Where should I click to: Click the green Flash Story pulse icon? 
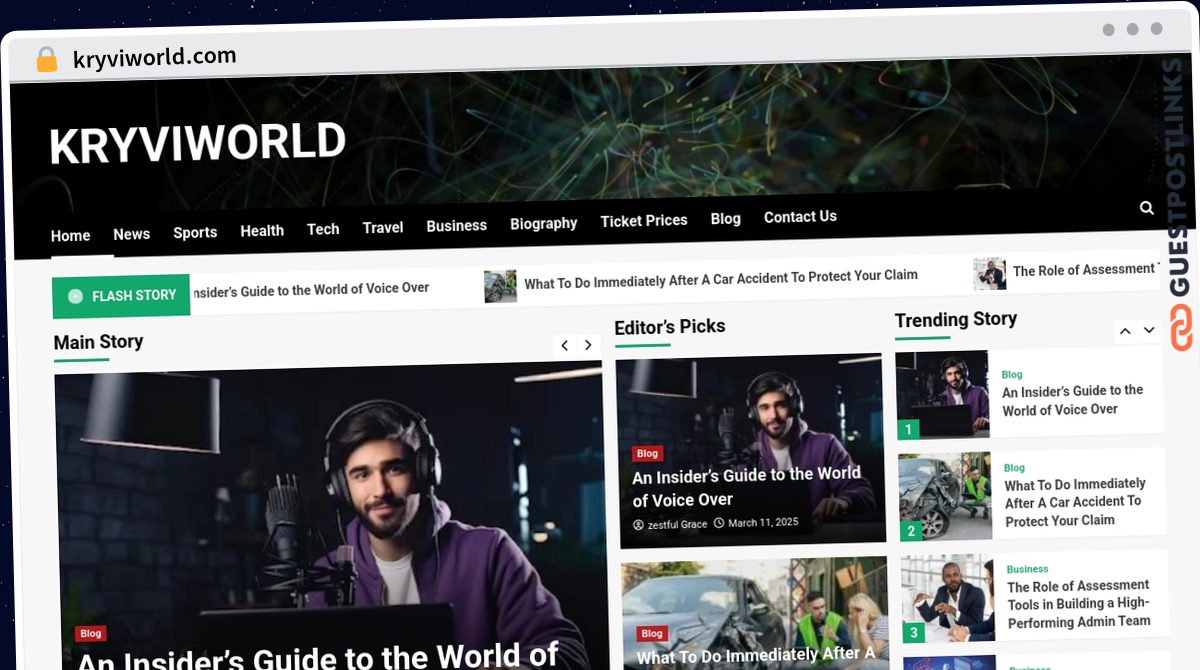point(75,296)
